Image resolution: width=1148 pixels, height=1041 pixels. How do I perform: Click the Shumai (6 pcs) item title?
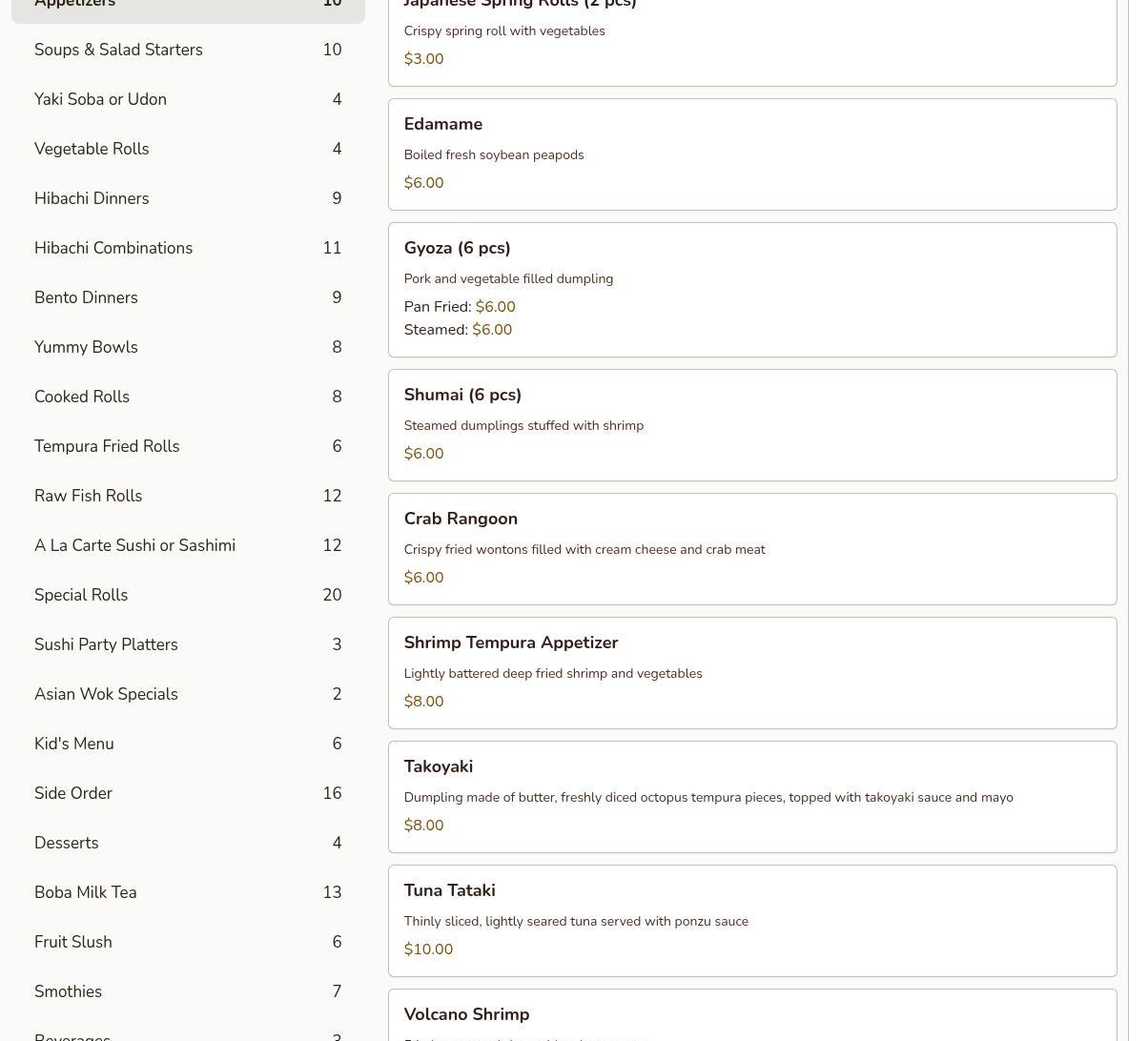[x=462, y=395]
